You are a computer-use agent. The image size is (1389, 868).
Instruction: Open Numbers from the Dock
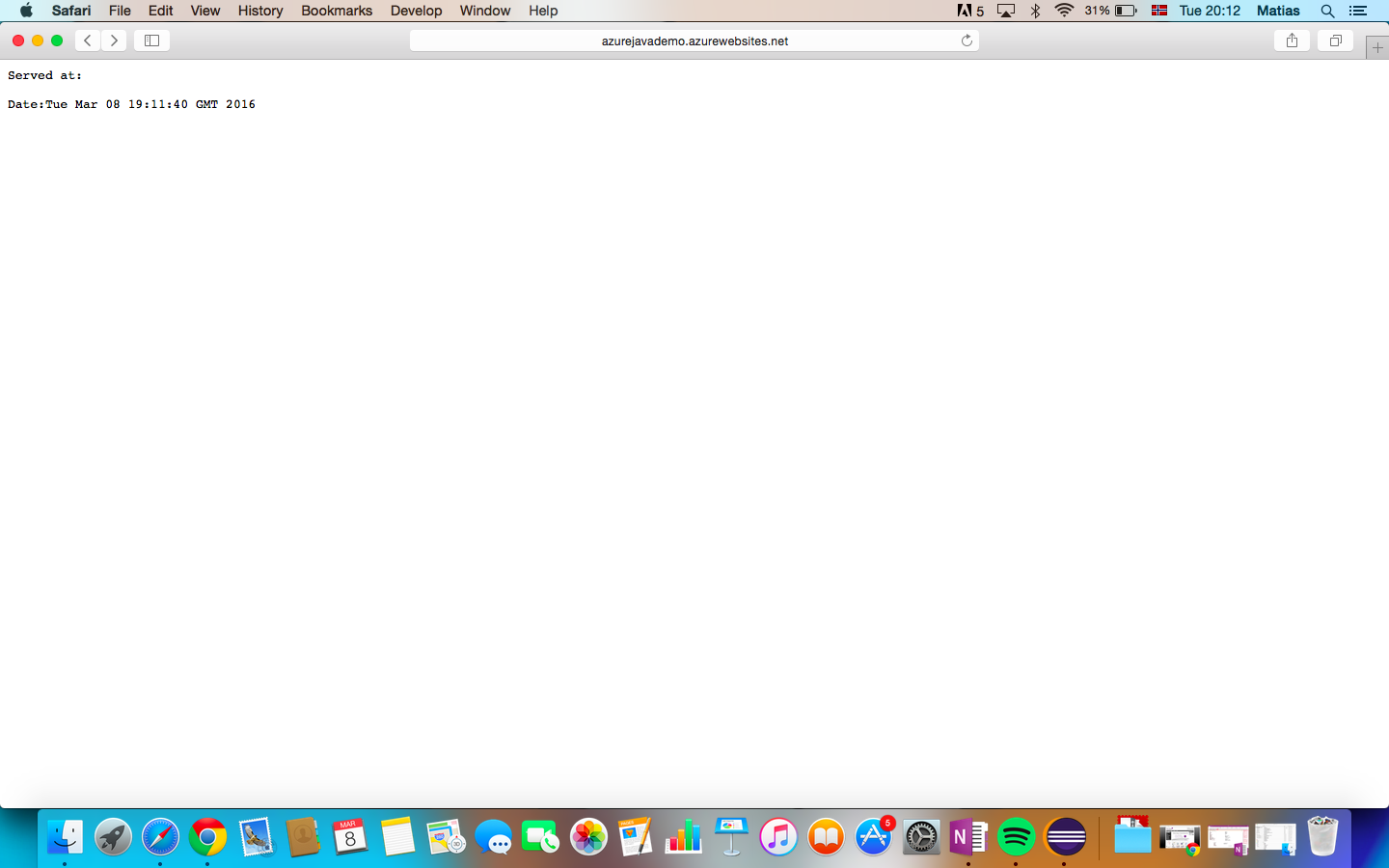(x=683, y=836)
